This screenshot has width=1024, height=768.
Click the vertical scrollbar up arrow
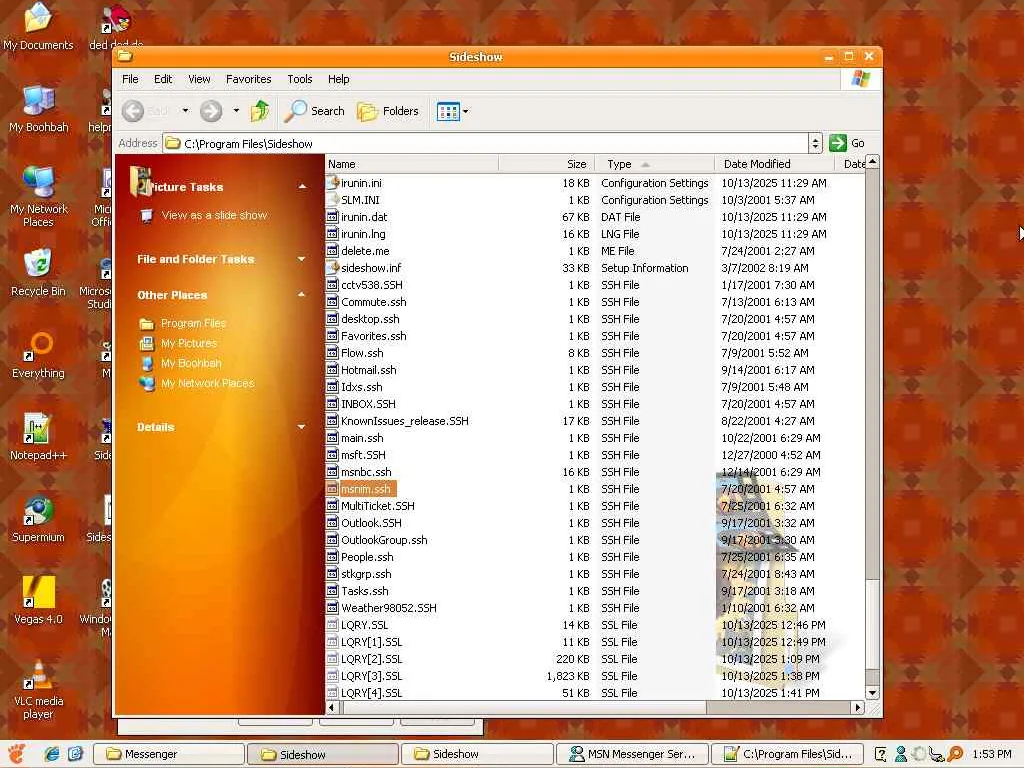pyautogui.click(x=872, y=161)
